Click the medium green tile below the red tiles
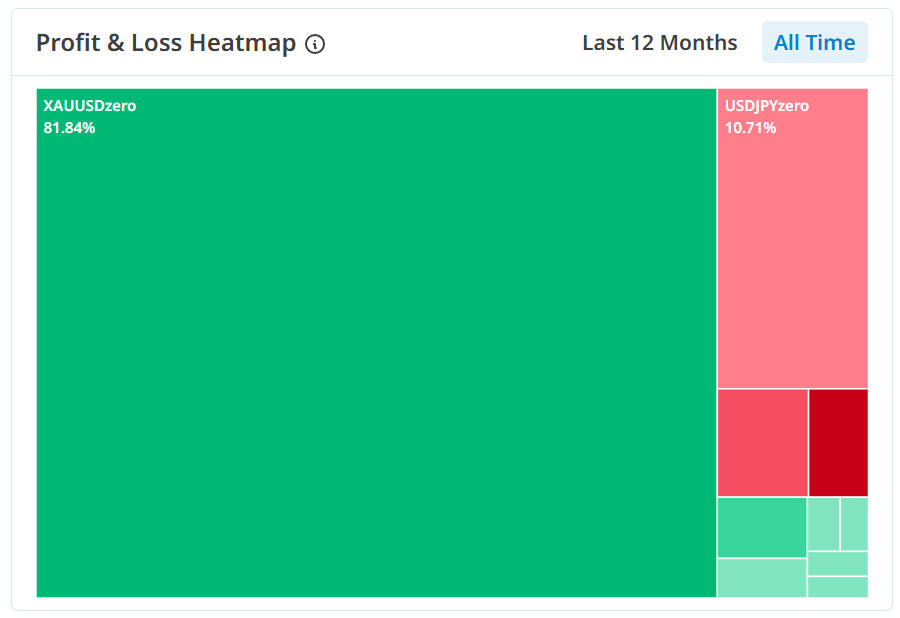This screenshot has height=618, width=900. [x=762, y=527]
